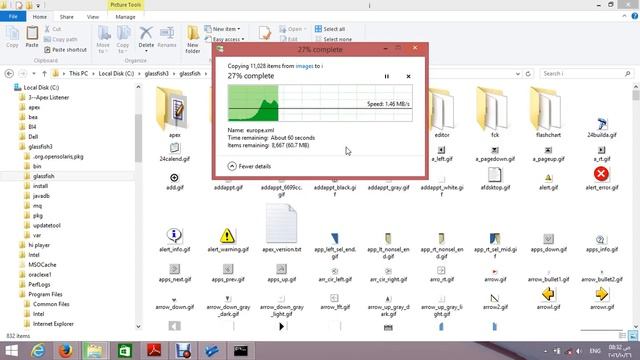Click the Rename ribbon icon
This screenshot has width=640, height=360.
pos(167,37)
